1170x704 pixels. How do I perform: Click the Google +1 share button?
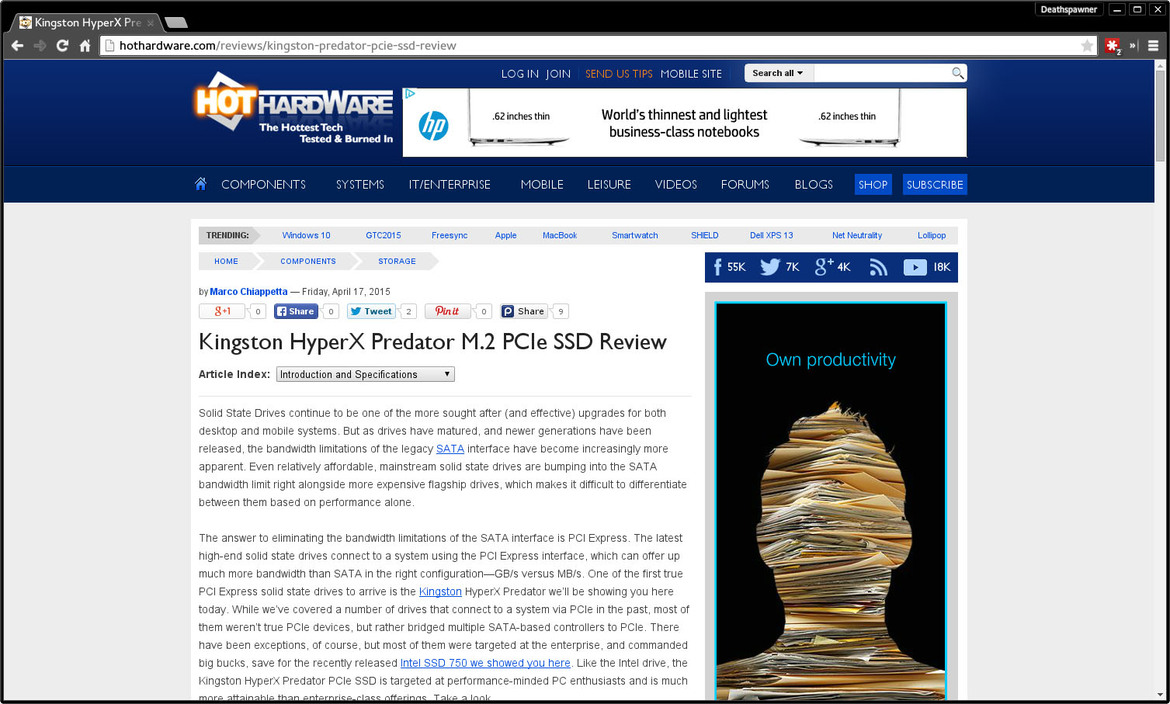pos(222,311)
